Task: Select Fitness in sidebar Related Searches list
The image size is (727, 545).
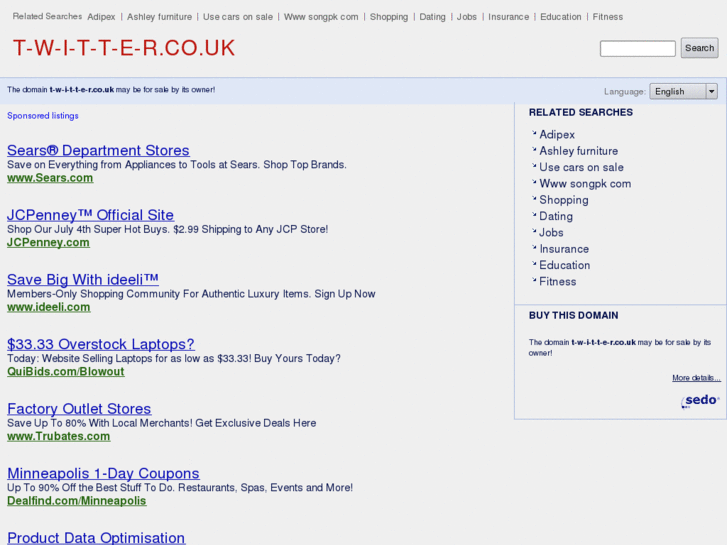Action: pos(558,282)
